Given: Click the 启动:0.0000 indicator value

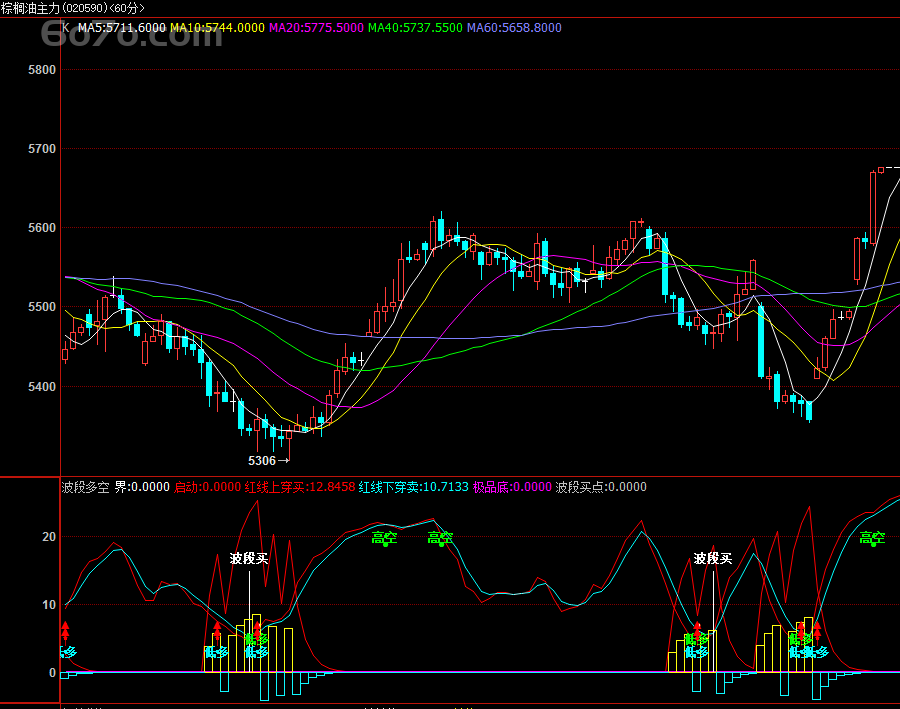Looking at the screenshot, I should [207, 487].
